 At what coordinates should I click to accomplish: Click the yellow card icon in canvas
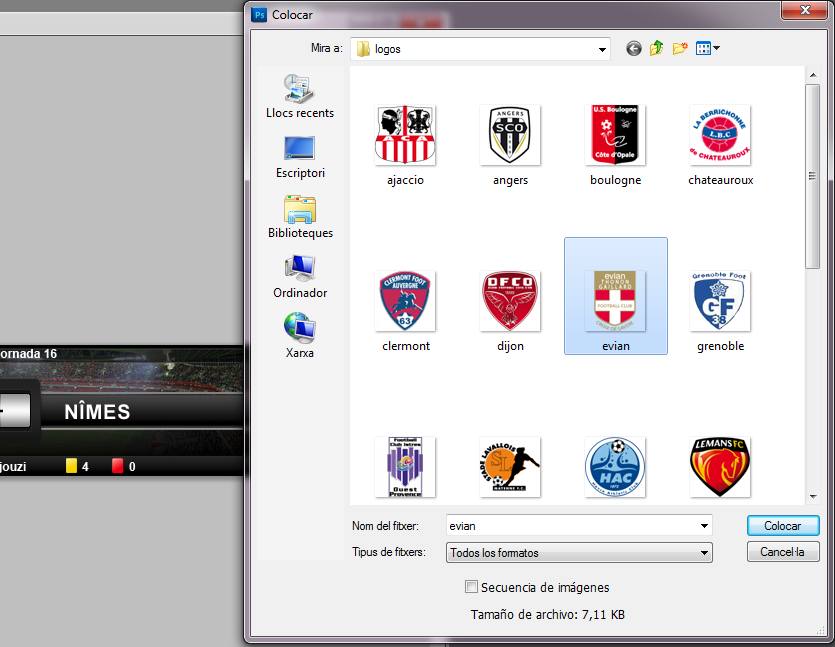point(71,466)
